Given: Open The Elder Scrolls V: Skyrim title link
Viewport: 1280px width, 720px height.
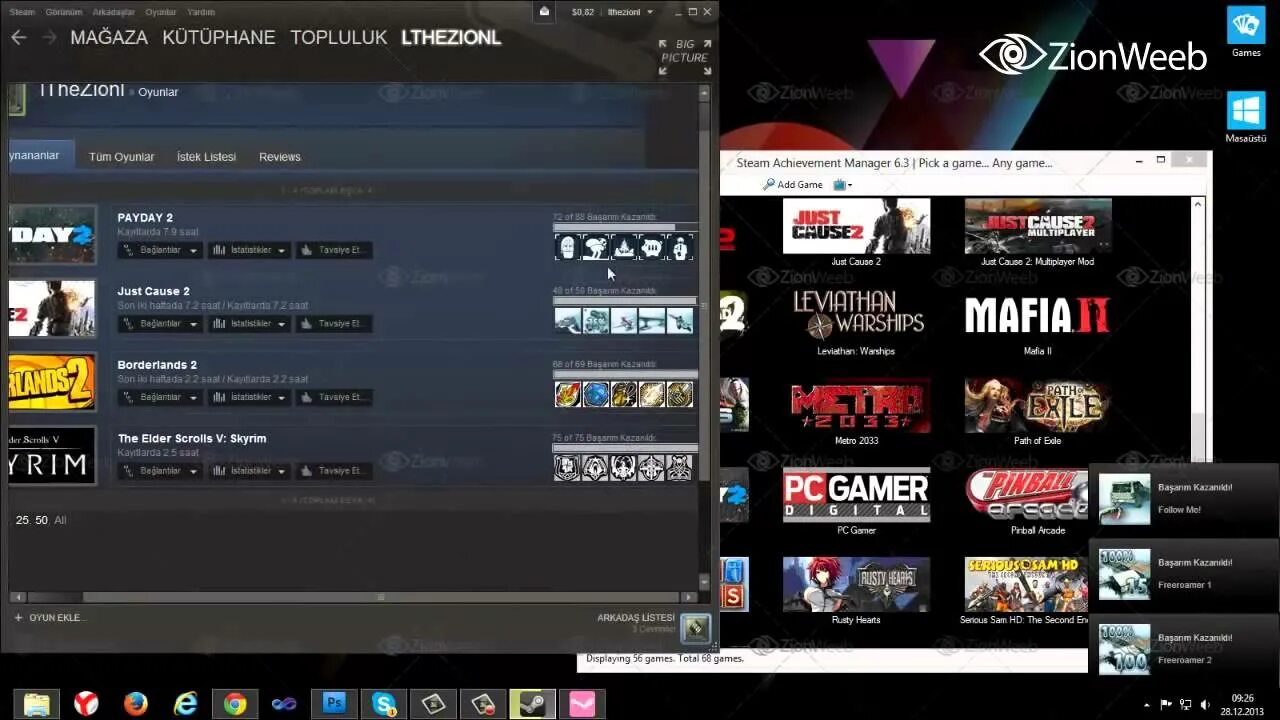Looking at the screenshot, I should (192, 439).
